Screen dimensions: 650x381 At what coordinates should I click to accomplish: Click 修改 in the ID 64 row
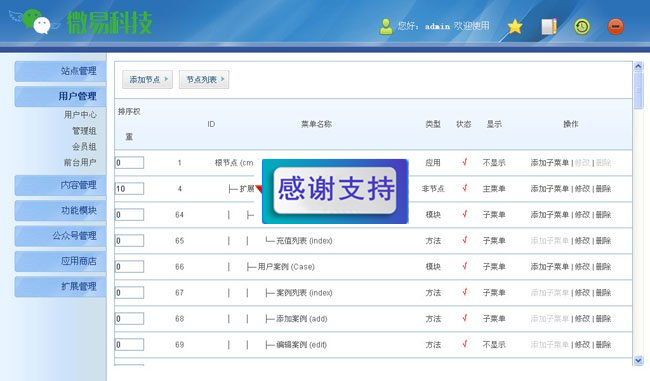[x=582, y=215]
